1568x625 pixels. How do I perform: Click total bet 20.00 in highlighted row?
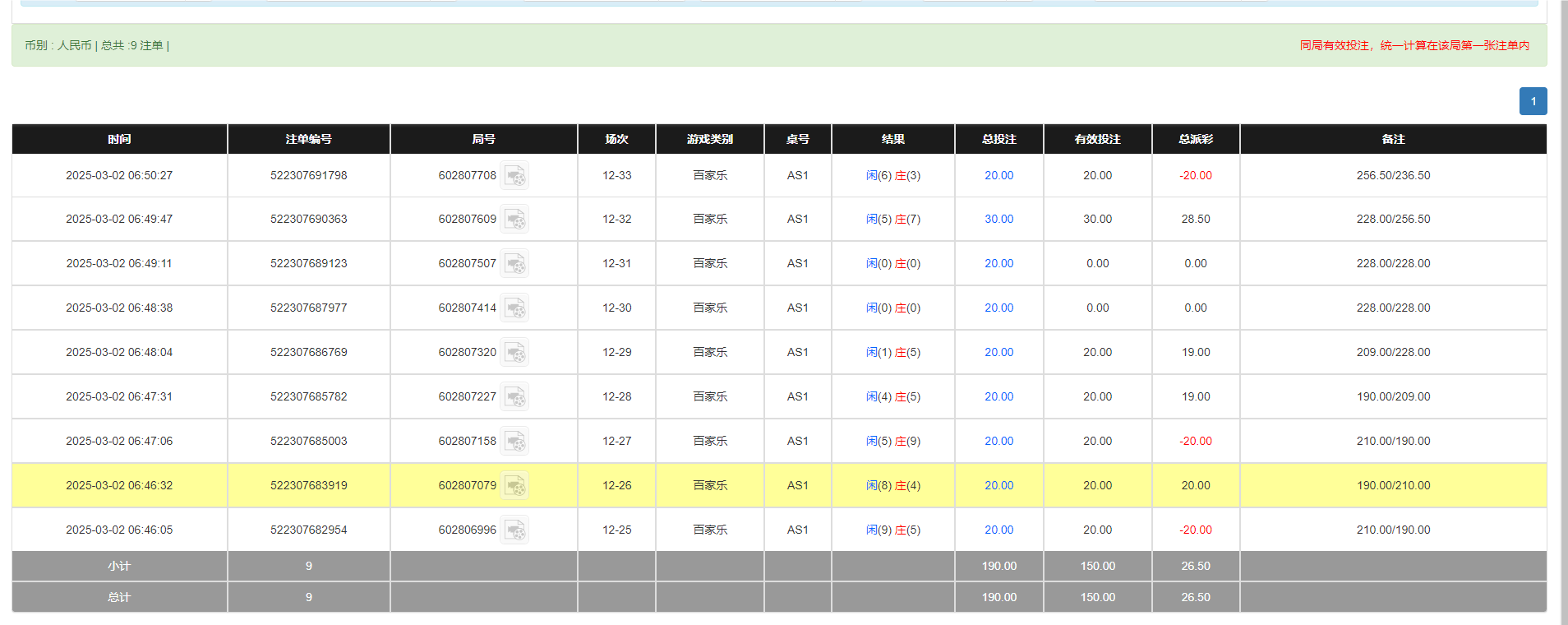pos(998,486)
